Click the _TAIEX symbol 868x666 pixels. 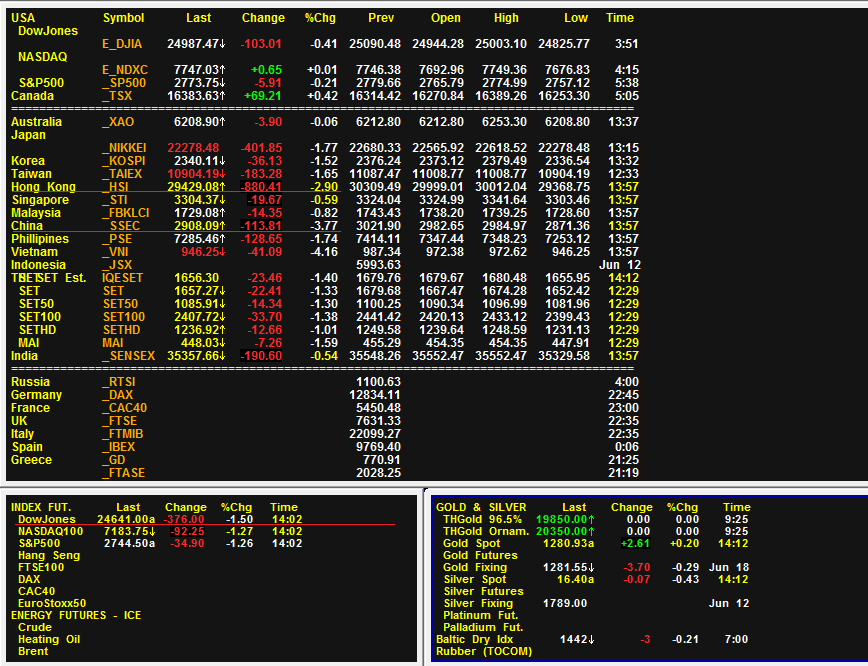(x=122, y=174)
